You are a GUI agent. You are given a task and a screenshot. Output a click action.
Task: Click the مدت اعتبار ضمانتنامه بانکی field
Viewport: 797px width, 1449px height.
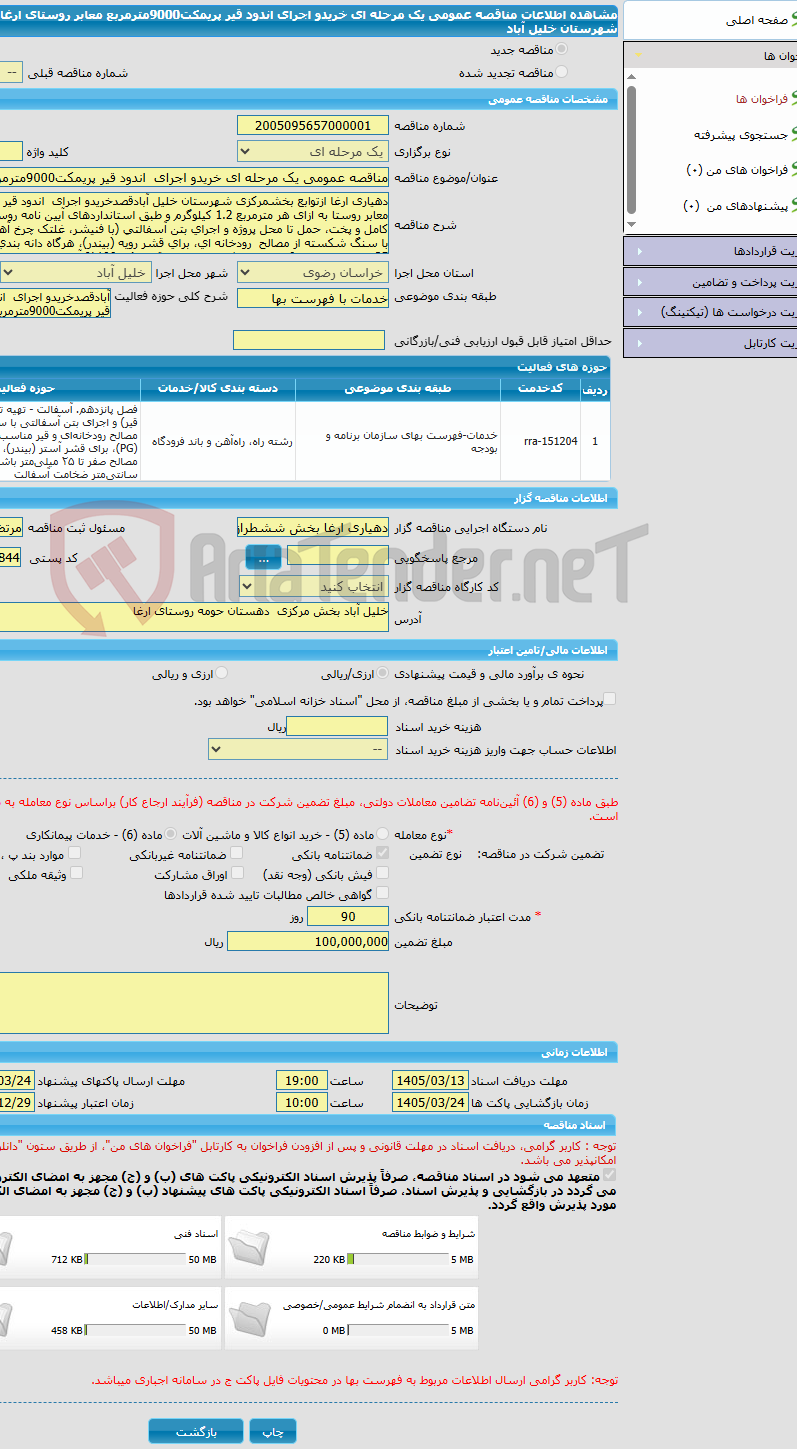click(347, 917)
